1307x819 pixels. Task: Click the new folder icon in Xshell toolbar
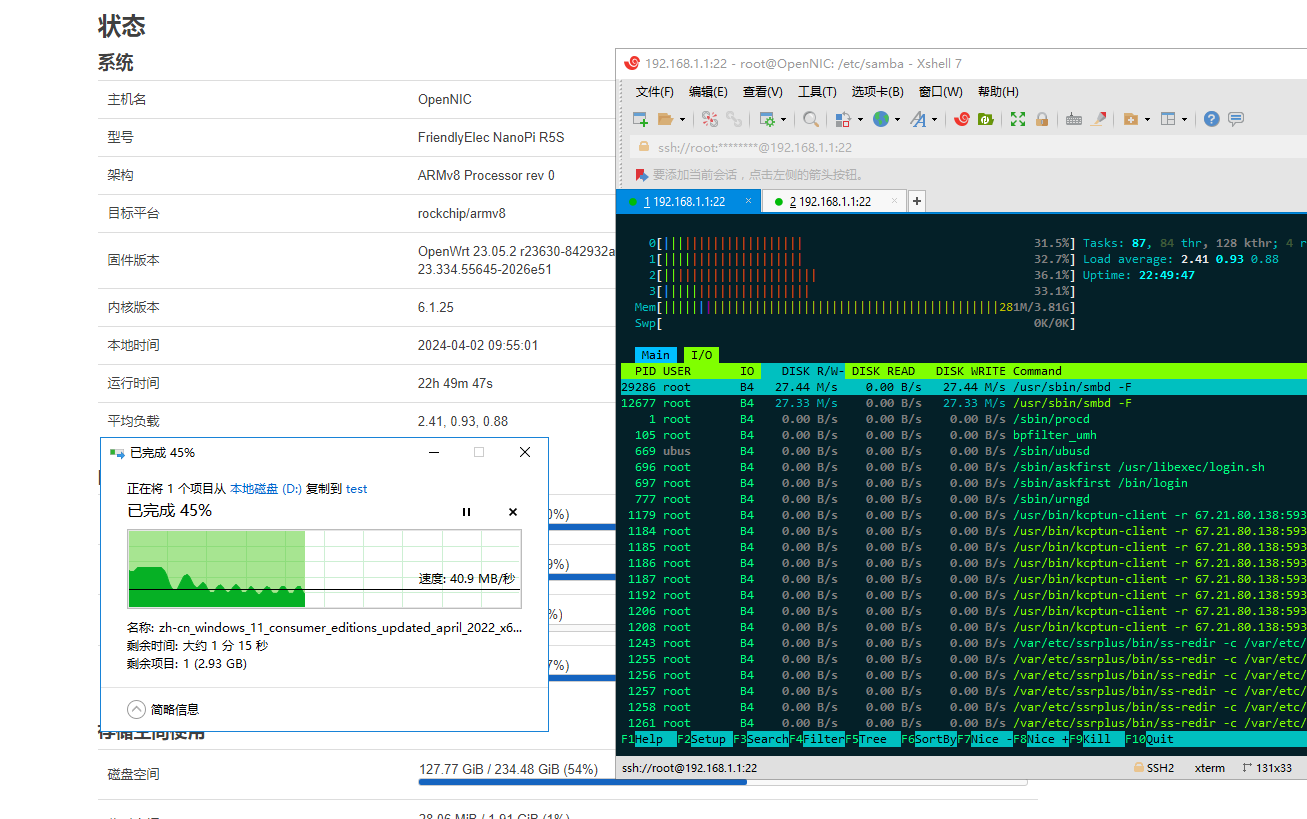pos(1131,119)
